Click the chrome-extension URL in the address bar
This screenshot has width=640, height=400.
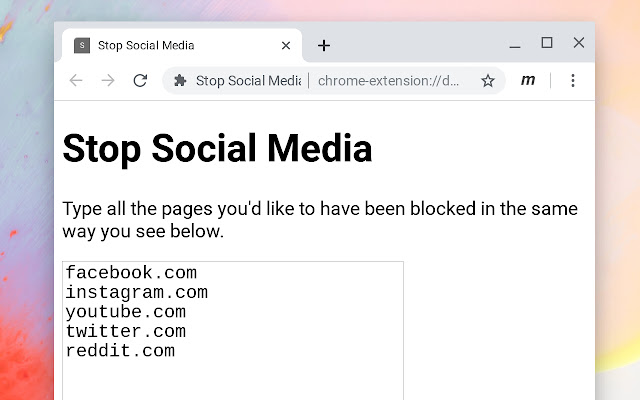point(388,81)
